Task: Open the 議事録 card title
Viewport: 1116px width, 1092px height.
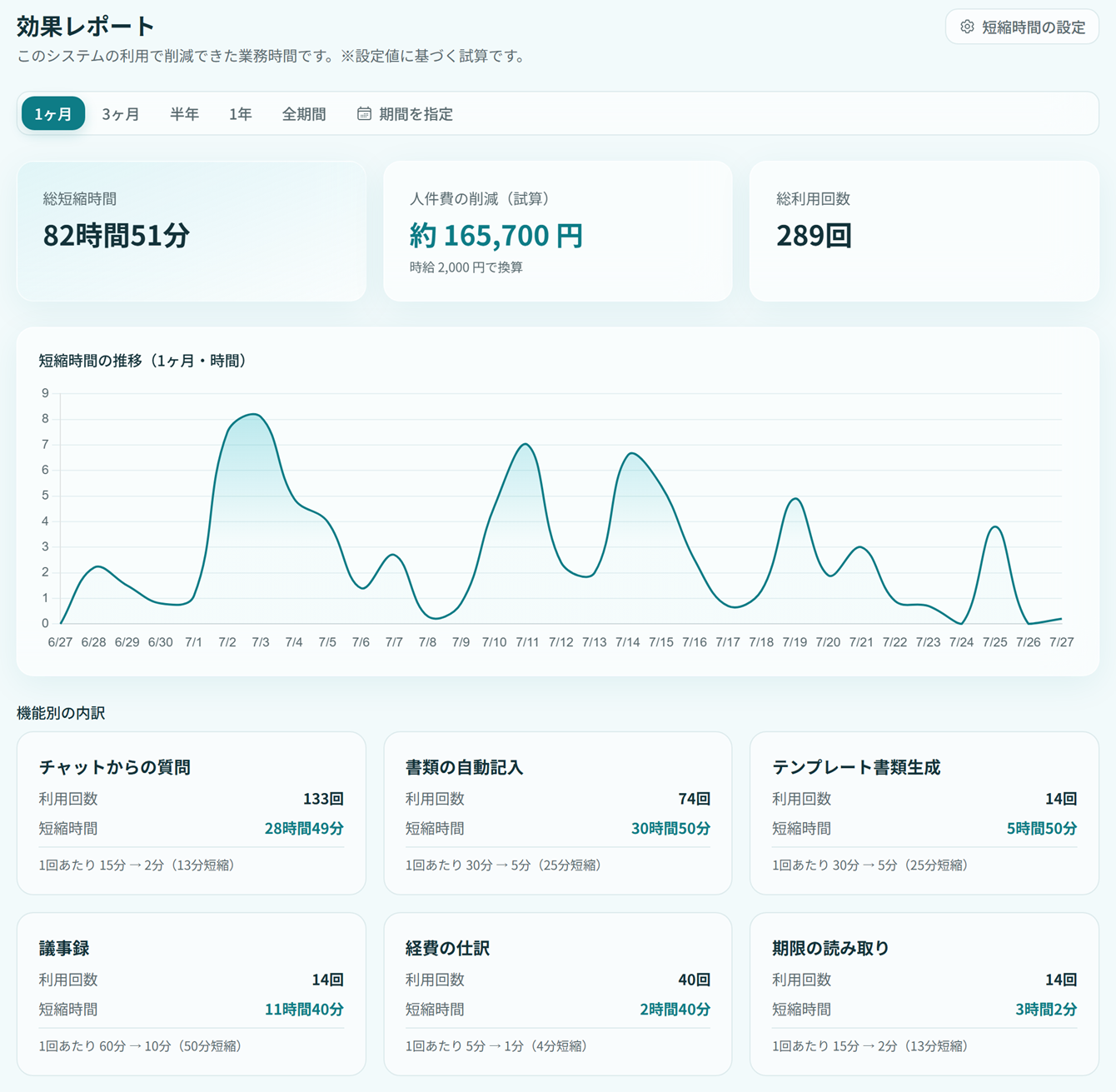Action: click(64, 948)
